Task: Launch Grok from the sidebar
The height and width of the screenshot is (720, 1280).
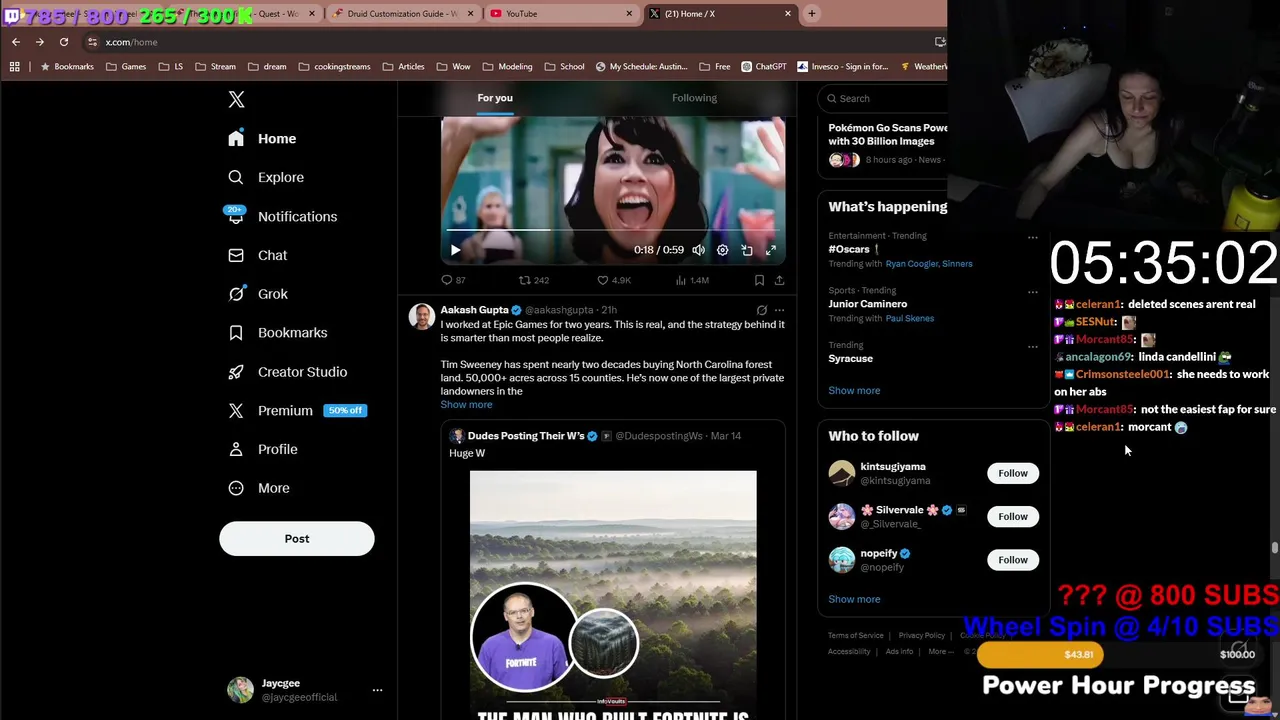Action: tap(257, 294)
